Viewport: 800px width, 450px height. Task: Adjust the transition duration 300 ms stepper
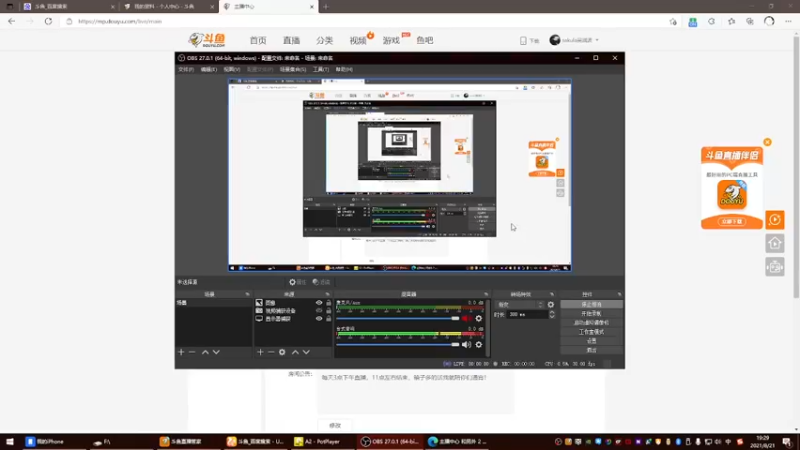[x=552, y=315]
